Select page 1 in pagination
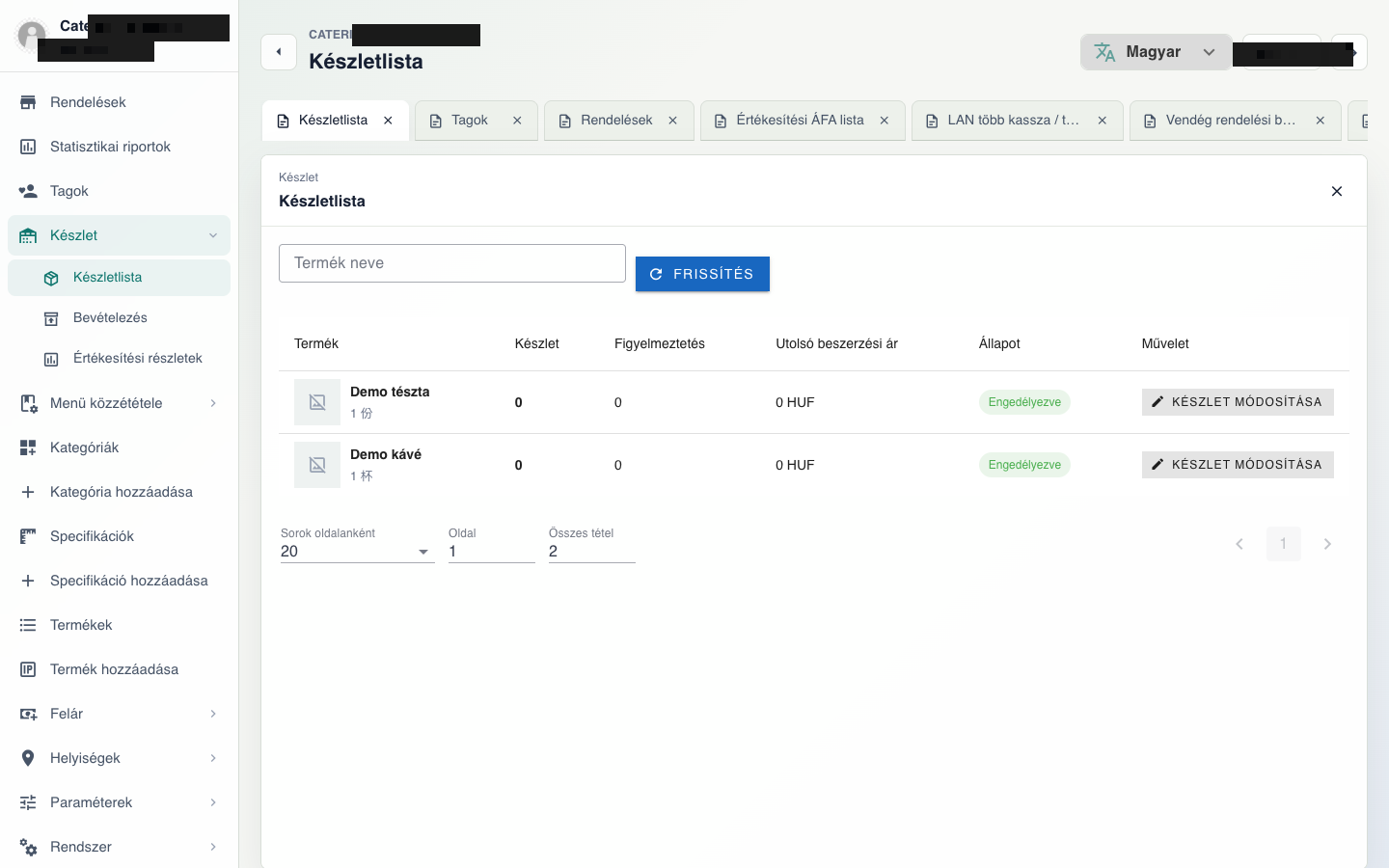This screenshot has width=1389, height=868. pos(1283,544)
